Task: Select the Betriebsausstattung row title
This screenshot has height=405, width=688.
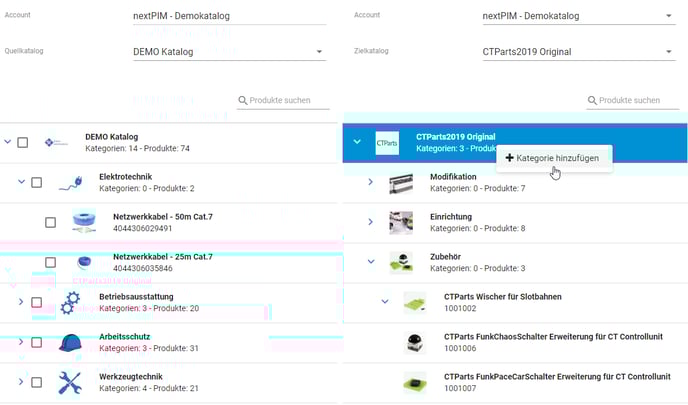Action: click(136, 297)
